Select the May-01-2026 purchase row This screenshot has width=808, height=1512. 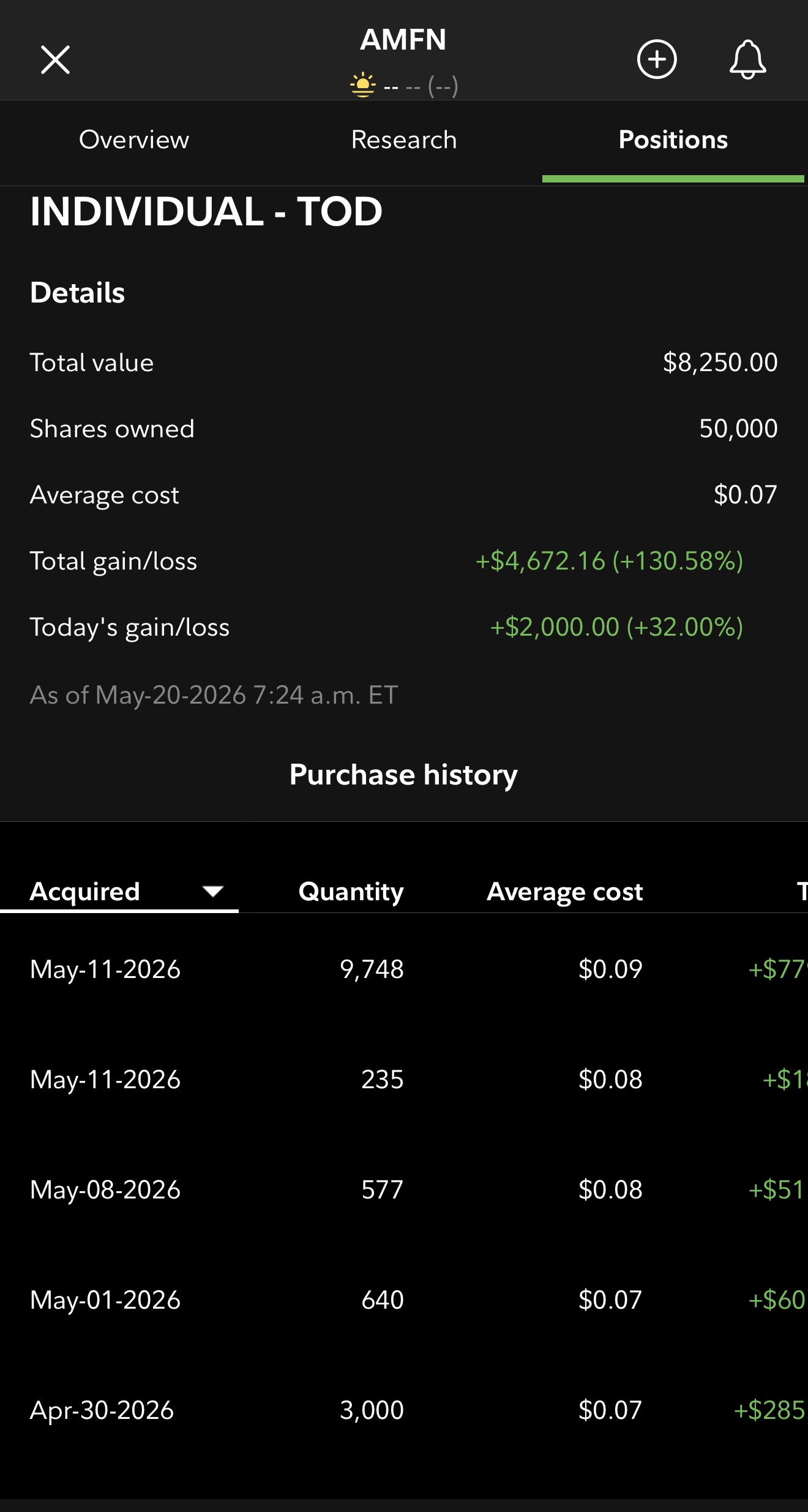click(404, 1300)
